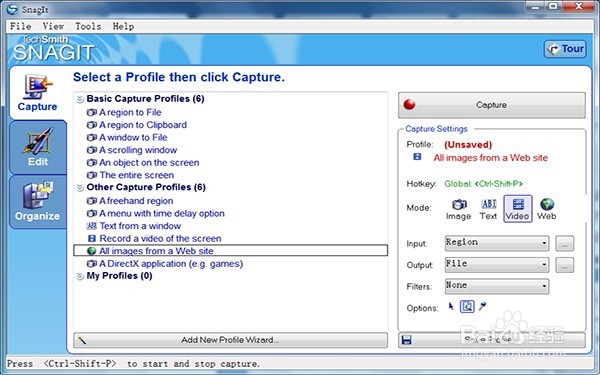Click the SnagIt title bar icon
The width and height of the screenshot is (600, 375).
[x=12, y=9]
